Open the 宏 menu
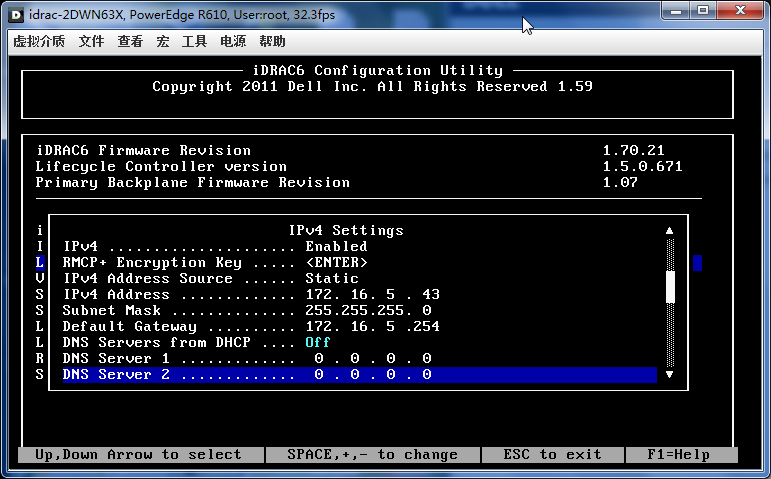 (163, 41)
